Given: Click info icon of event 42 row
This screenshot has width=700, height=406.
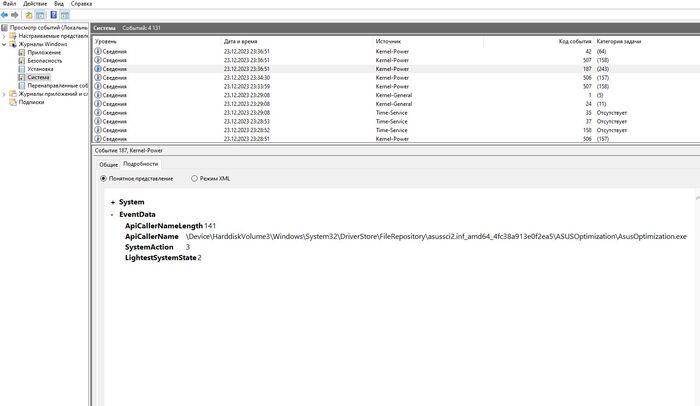Looking at the screenshot, I should pyautogui.click(x=98, y=51).
